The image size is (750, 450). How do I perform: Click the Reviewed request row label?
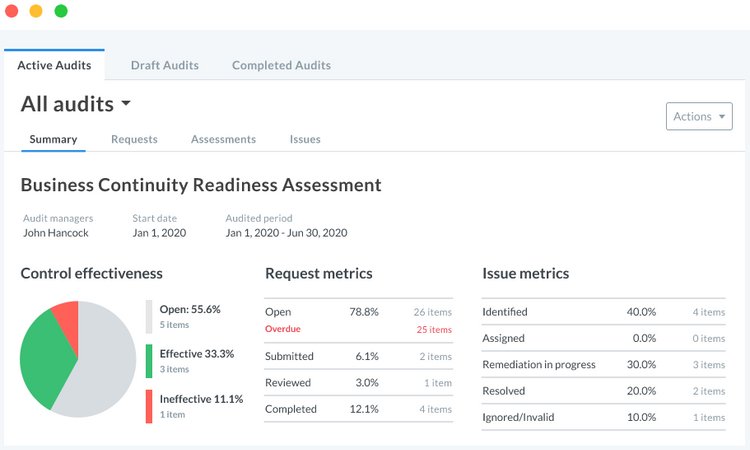point(288,383)
